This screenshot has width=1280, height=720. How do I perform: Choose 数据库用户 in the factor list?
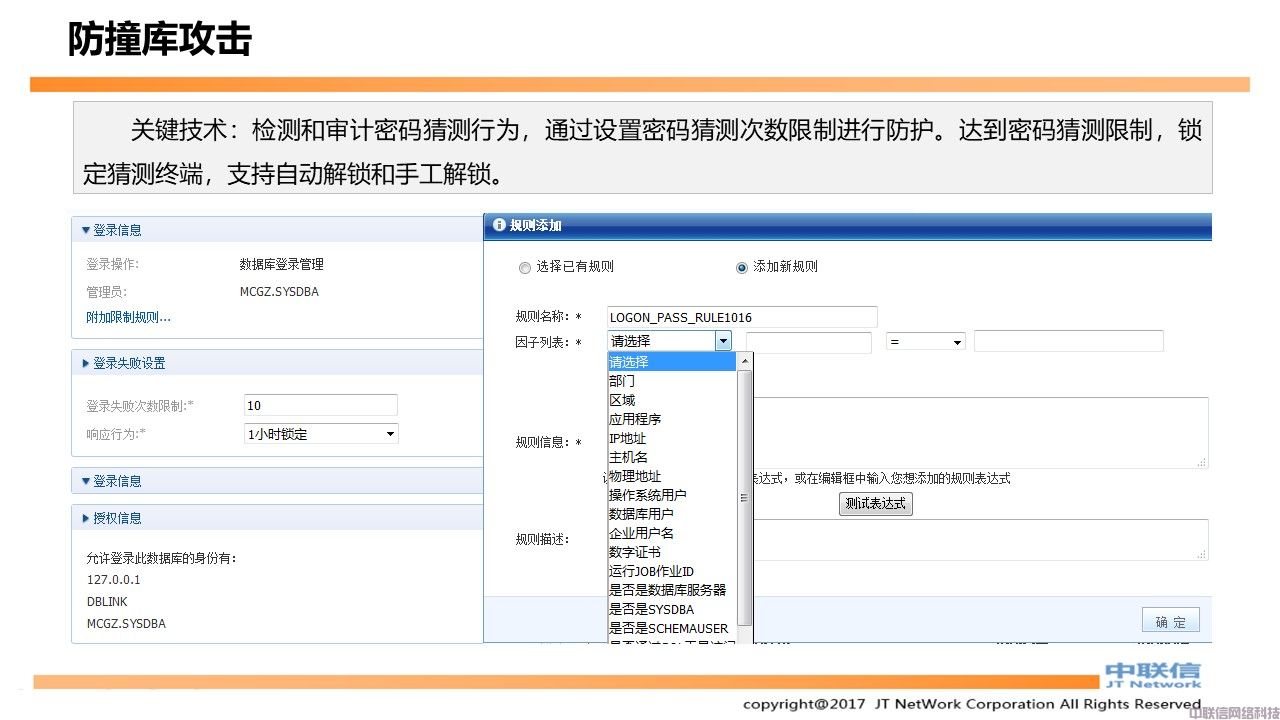(672, 514)
